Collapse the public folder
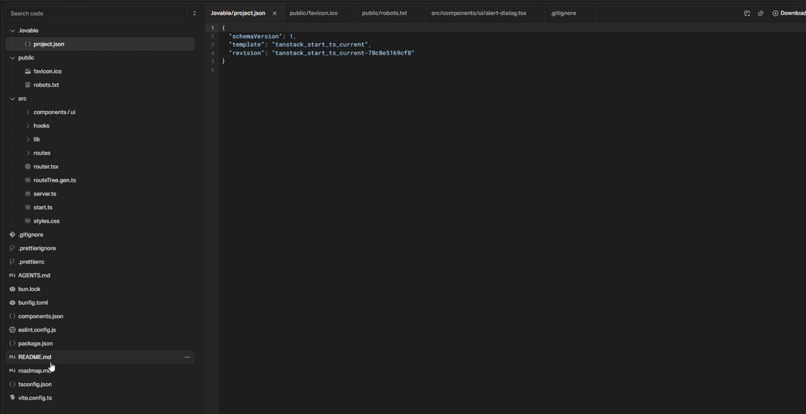Image resolution: width=806 pixels, height=414 pixels. 12,58
